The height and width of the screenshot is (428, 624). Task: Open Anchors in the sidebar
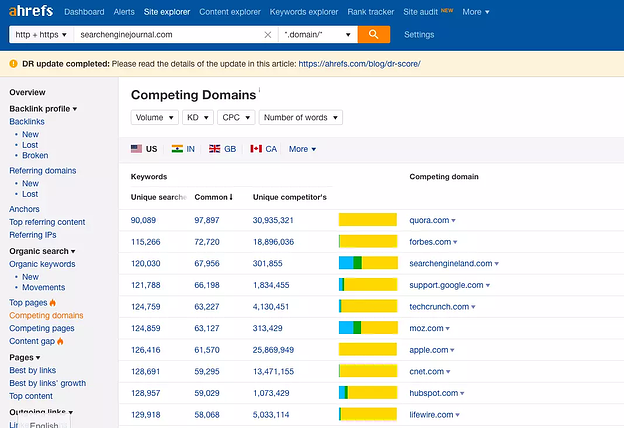24,209
